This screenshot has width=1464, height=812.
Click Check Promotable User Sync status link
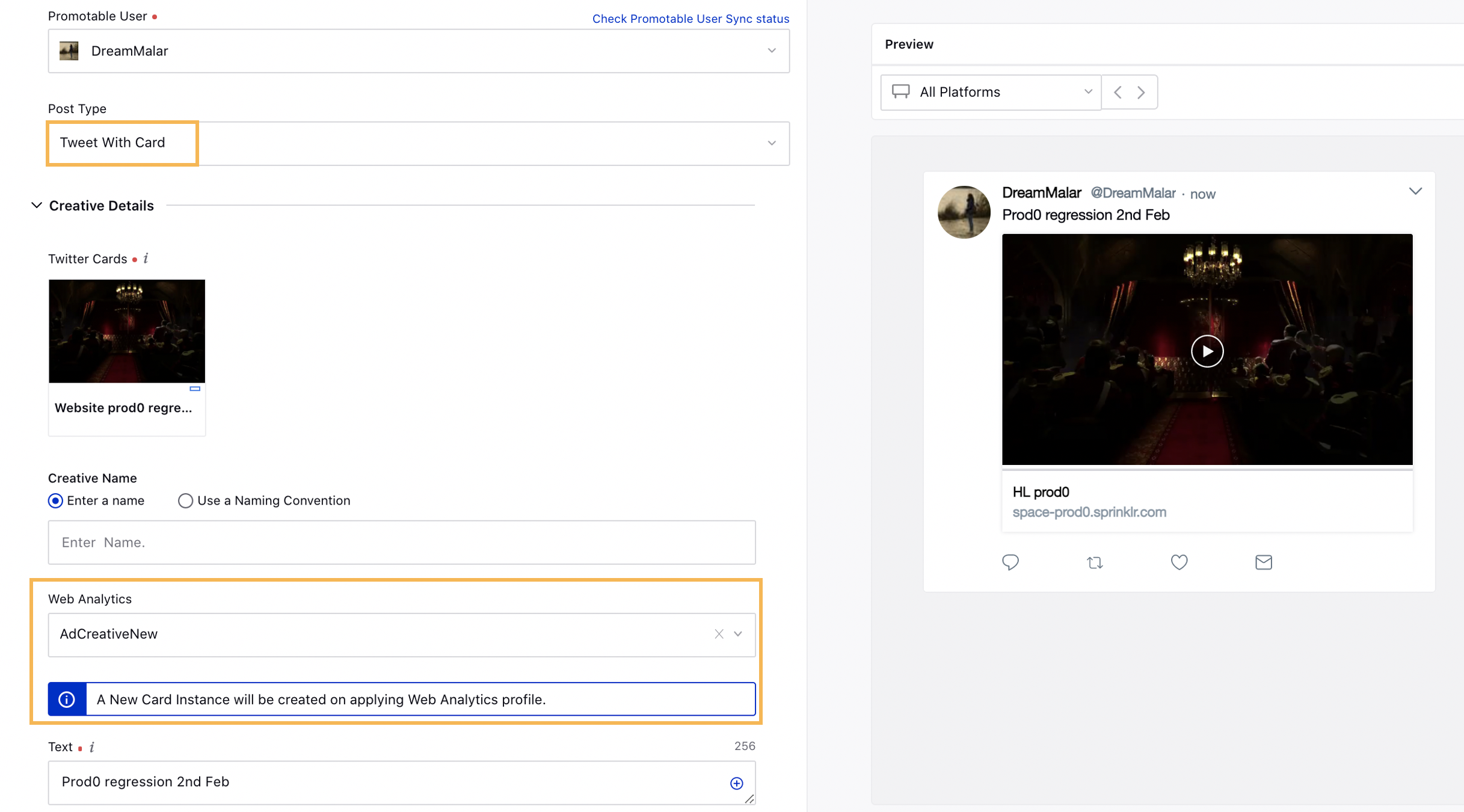[690, 18]
